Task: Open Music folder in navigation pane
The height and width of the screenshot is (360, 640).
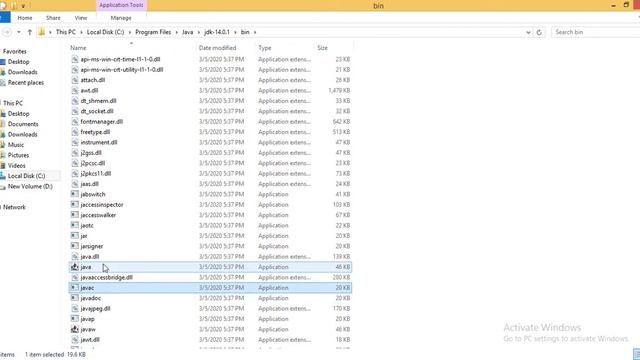Action: 16,145
